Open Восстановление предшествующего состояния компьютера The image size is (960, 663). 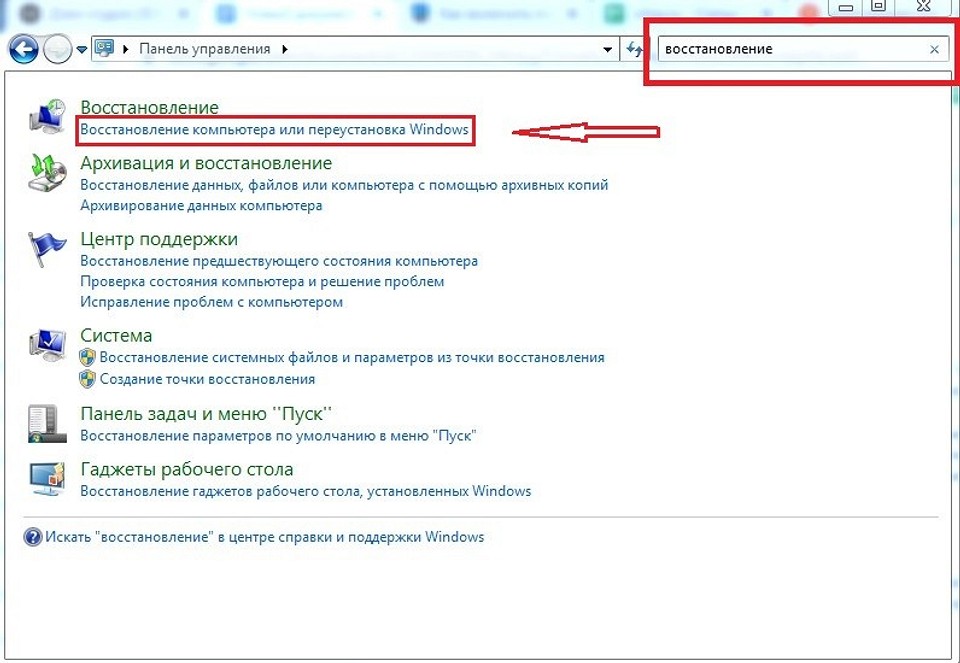point(279,261)
